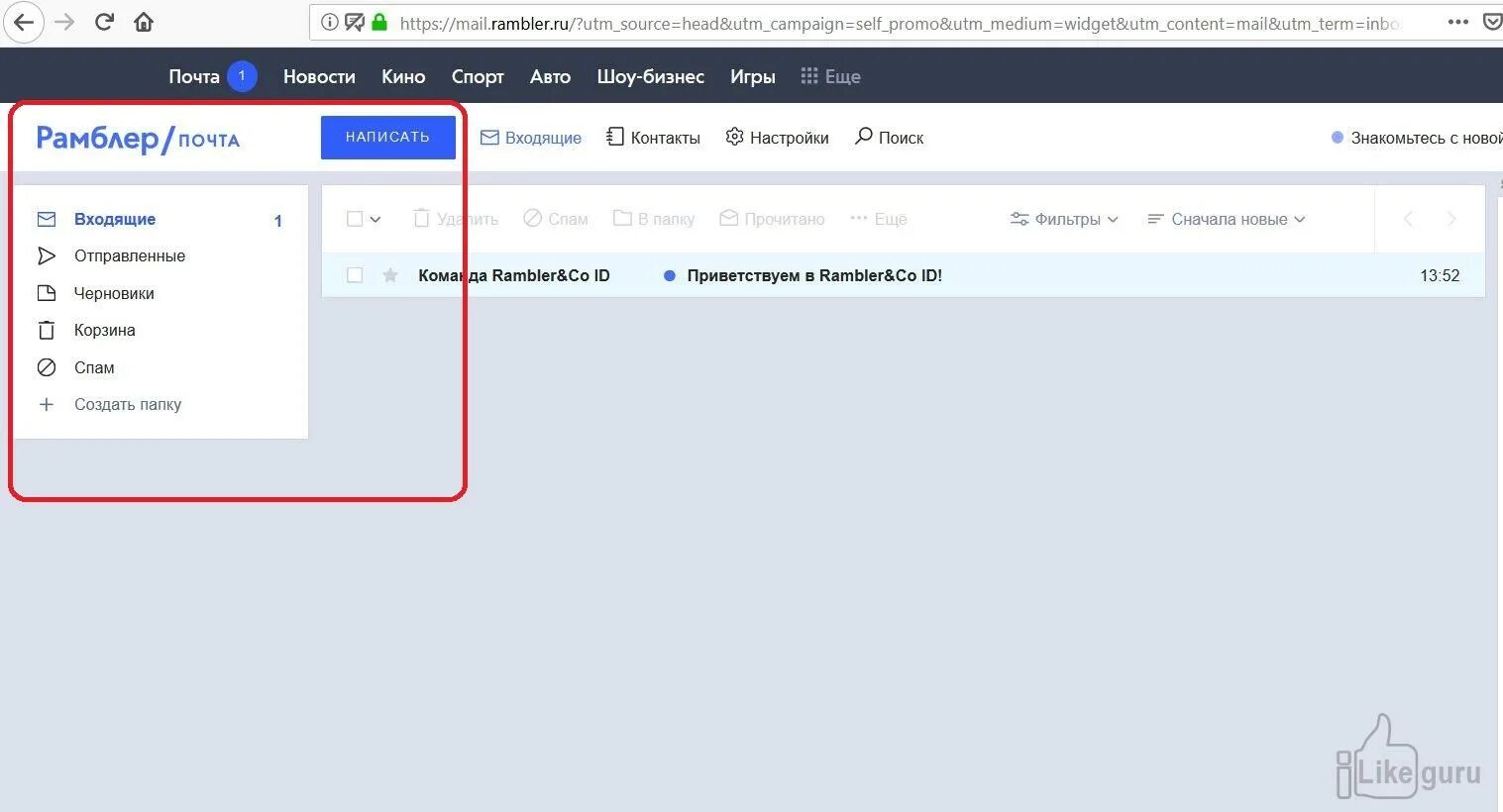Image resolution: width=1503 pixels, height=812 pixels.
Task: Select the Входящие folder in the sidebar
Action: pyautogui.click(x=115, y=219)
